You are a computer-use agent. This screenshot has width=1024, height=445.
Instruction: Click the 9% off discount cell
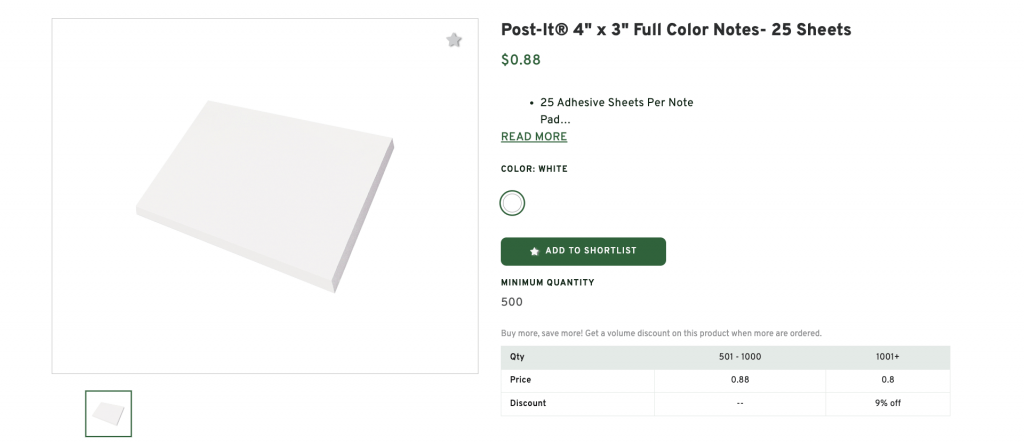887,403
